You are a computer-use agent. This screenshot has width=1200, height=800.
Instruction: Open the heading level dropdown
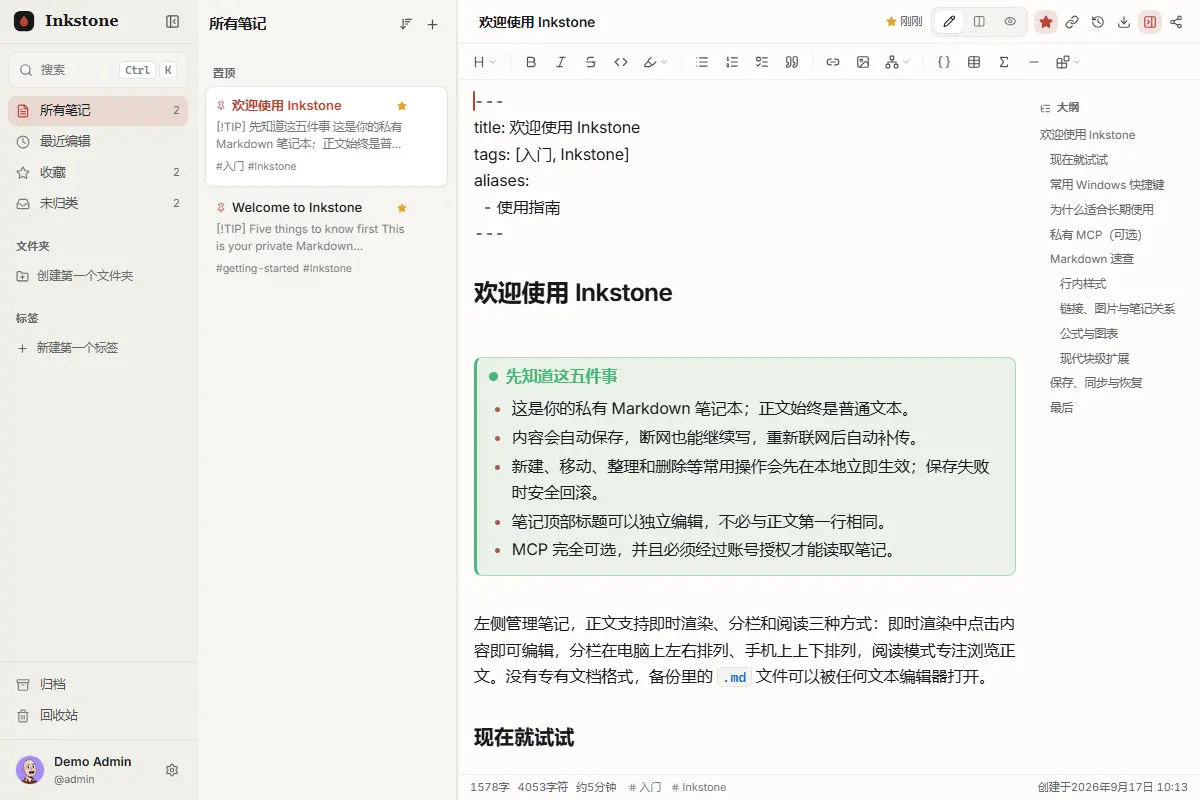[485, 62]
